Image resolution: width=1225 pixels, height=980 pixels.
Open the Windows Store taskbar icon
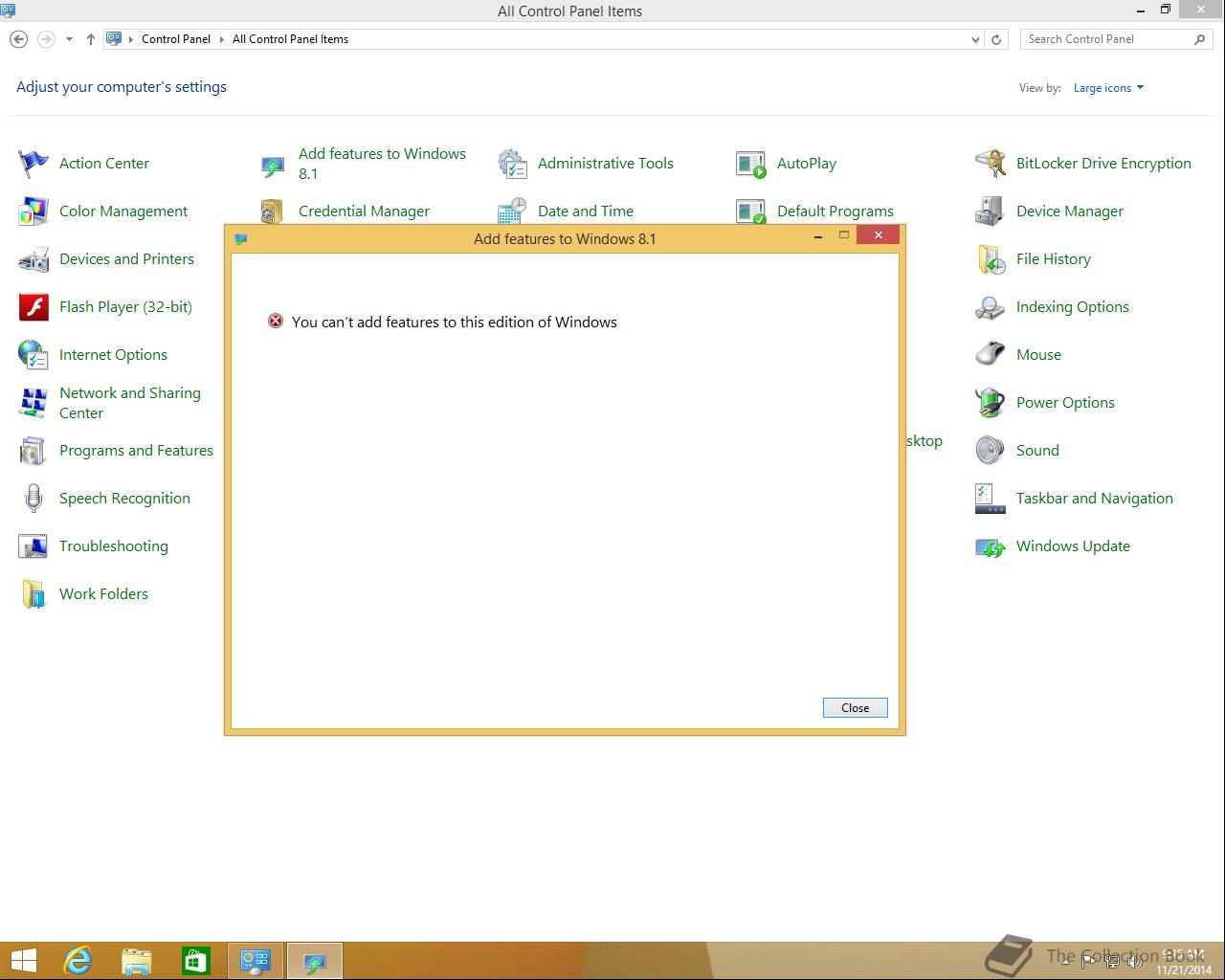(x=196, y=961)
